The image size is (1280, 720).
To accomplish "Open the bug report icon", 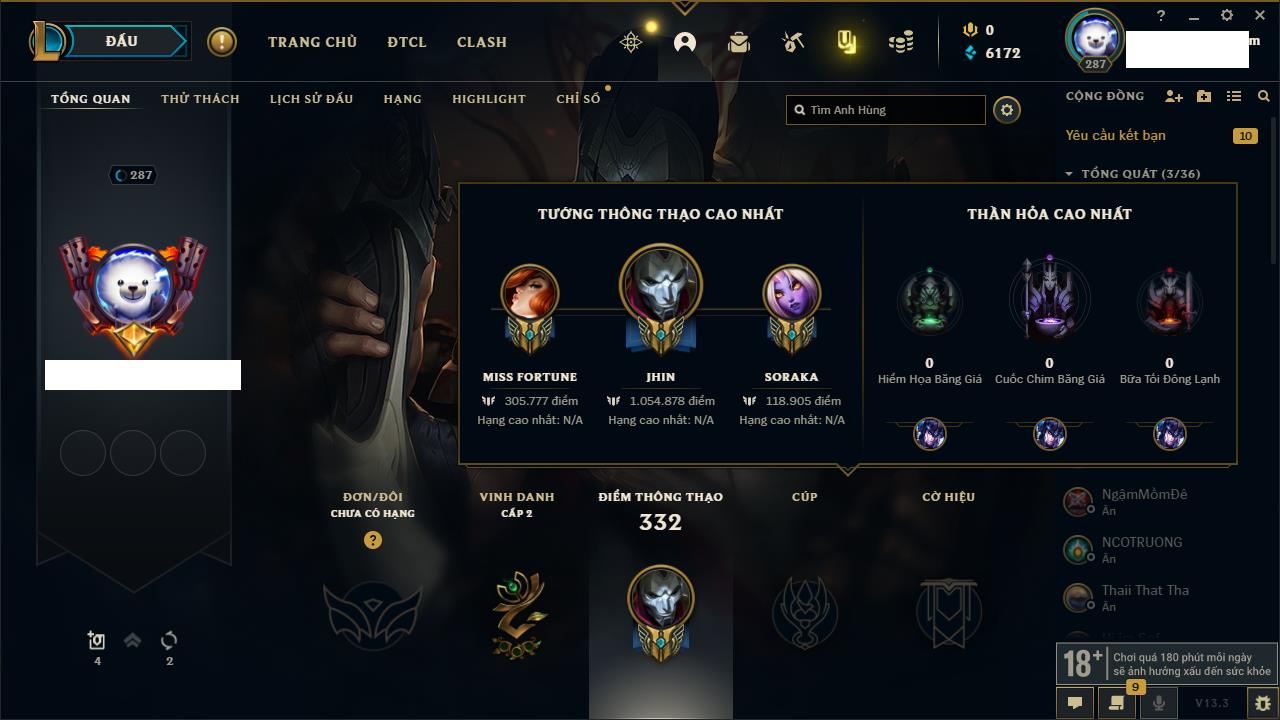I will click(x=1262, y=703).
